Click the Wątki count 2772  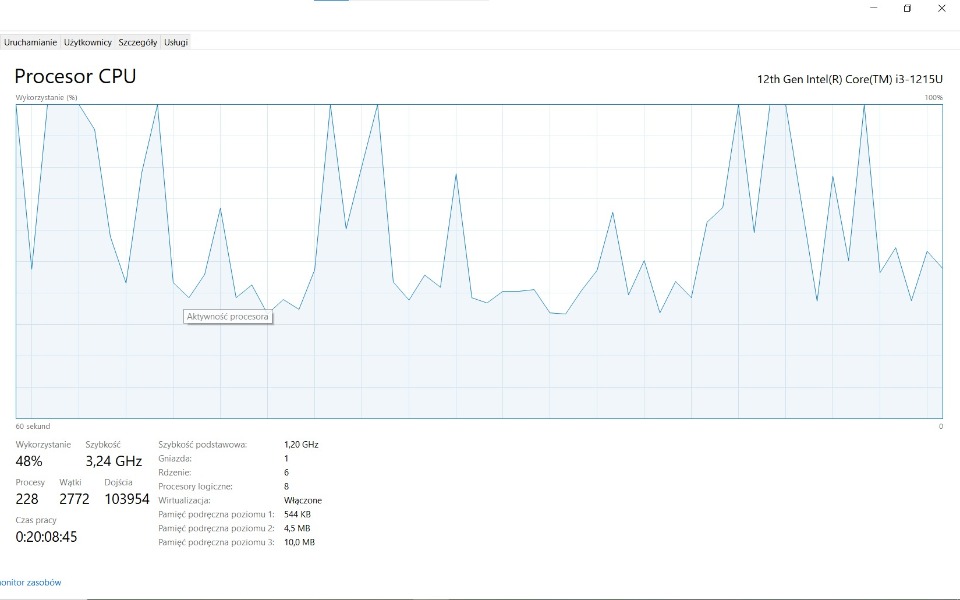pos(74,499)
